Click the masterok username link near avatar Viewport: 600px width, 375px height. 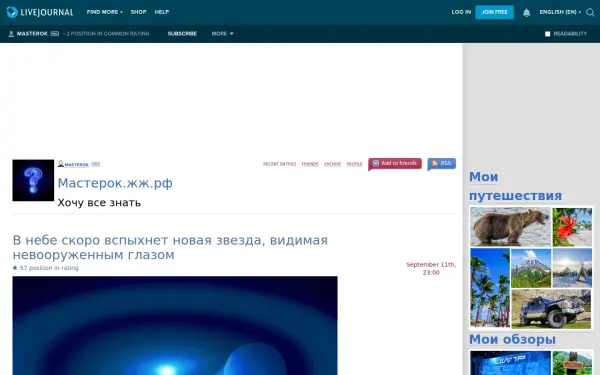tap(77, 165)
